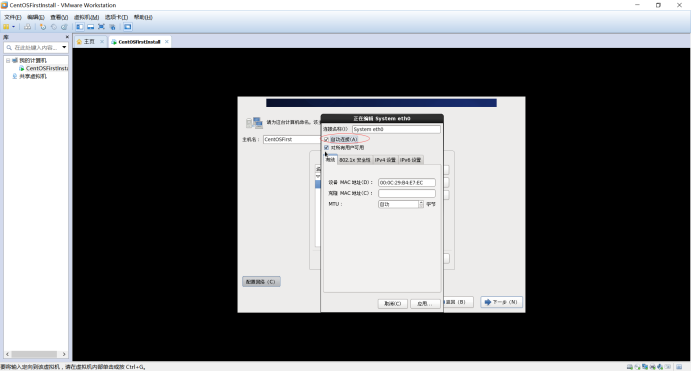Click the 配置网络(C) button
The height and width of the screenshot is (371, 692).
(x=261, y=282)
